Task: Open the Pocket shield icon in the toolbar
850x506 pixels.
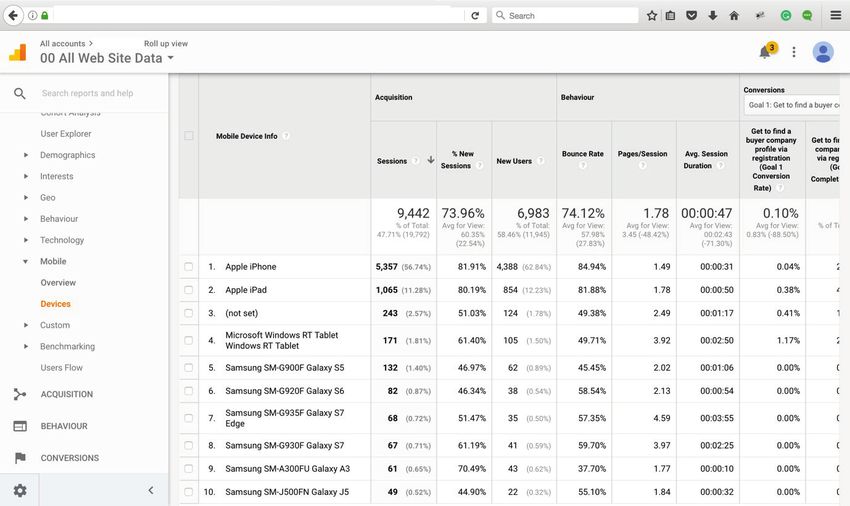Action: point(691,16)
